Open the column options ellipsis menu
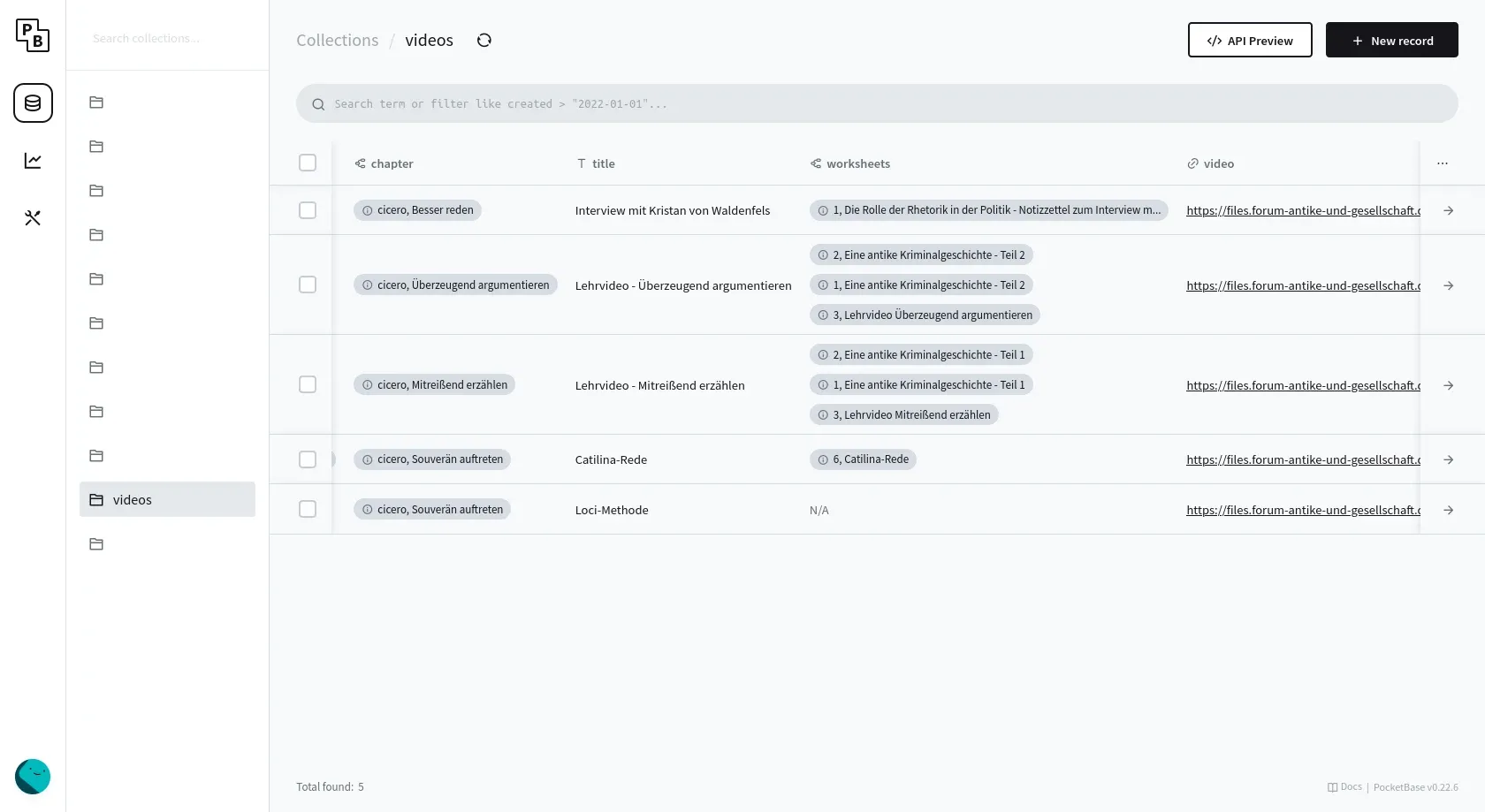 pyautogui.click(x=1443, y=163)
